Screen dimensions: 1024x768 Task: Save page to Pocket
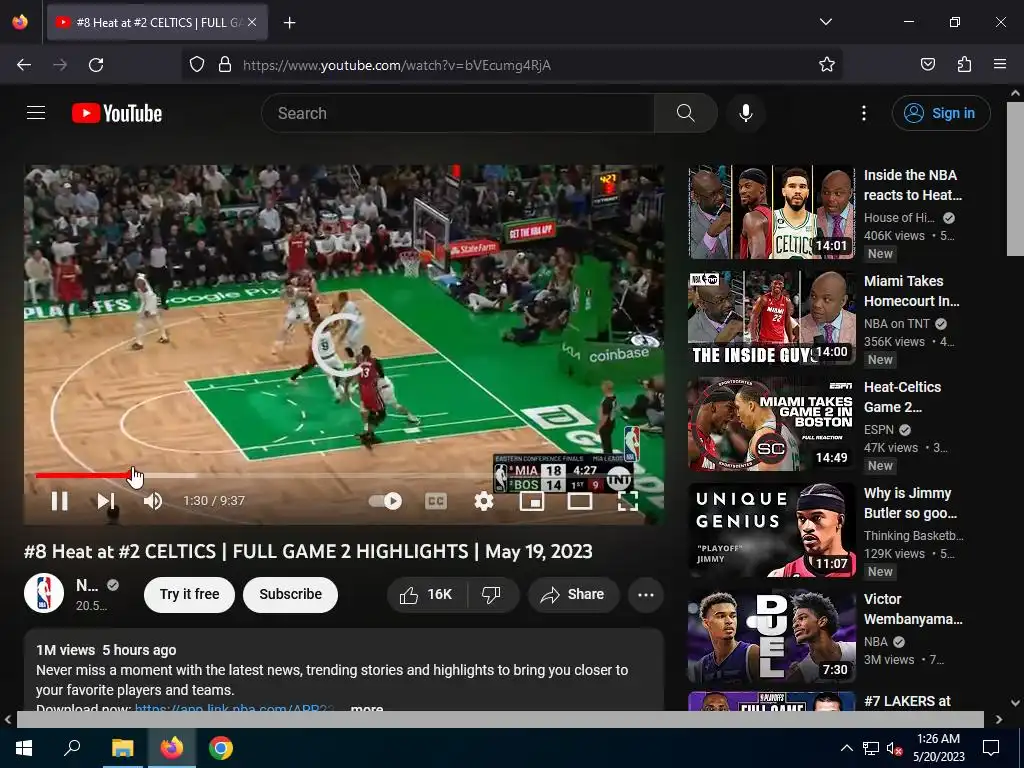(x=927, y=65)
